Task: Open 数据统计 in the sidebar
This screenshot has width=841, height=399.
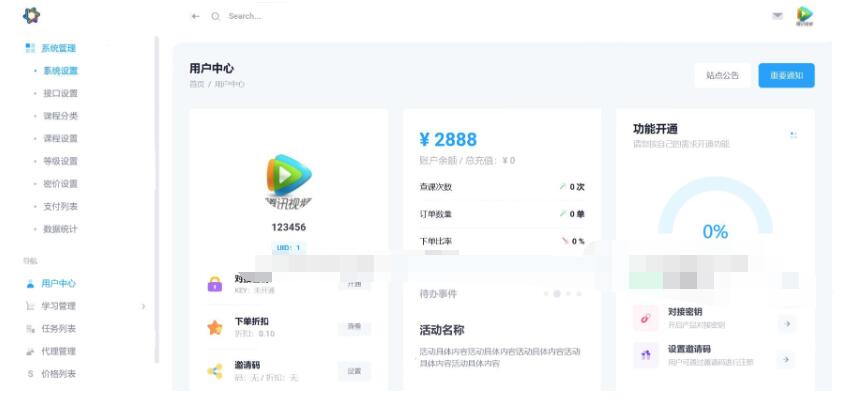Action: click(x=60, y=228)
